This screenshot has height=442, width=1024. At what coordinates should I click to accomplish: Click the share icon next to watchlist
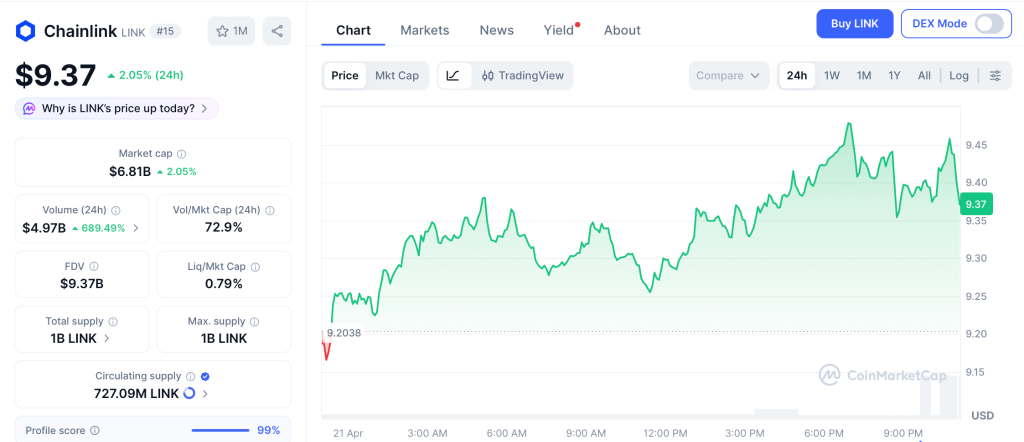[277, 31]
